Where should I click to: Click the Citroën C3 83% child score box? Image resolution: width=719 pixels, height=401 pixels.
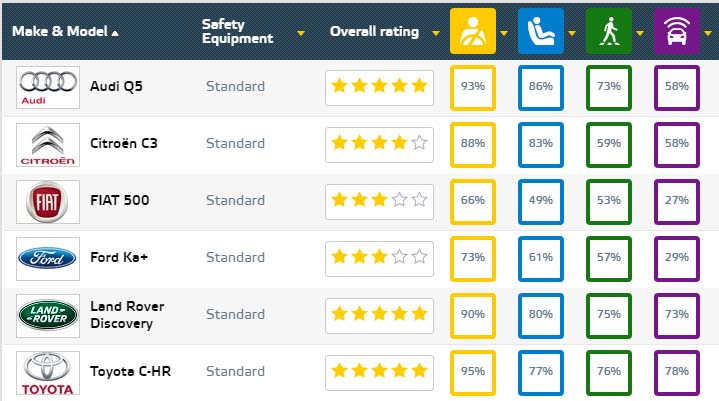tap(541, 144)
